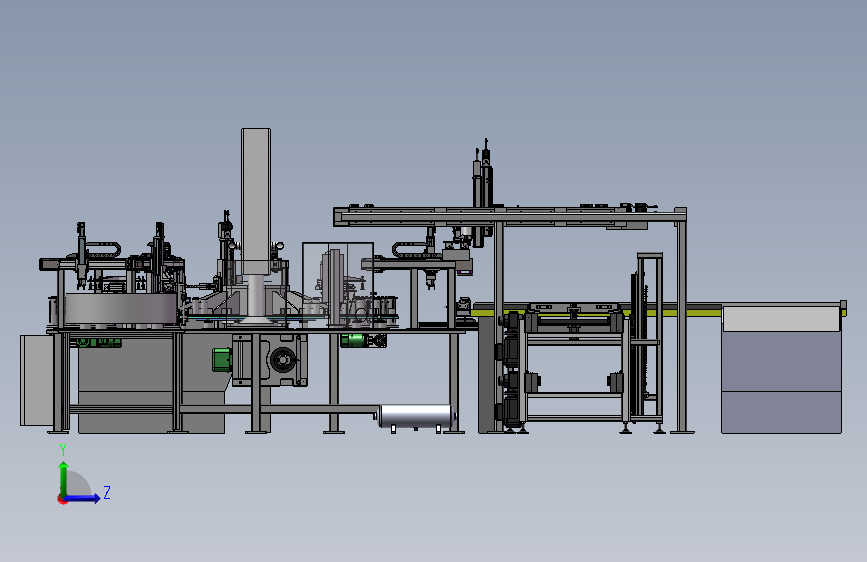
Task: Select the large grey cylindrical drum of the feeder
Action: coord(122,309)
